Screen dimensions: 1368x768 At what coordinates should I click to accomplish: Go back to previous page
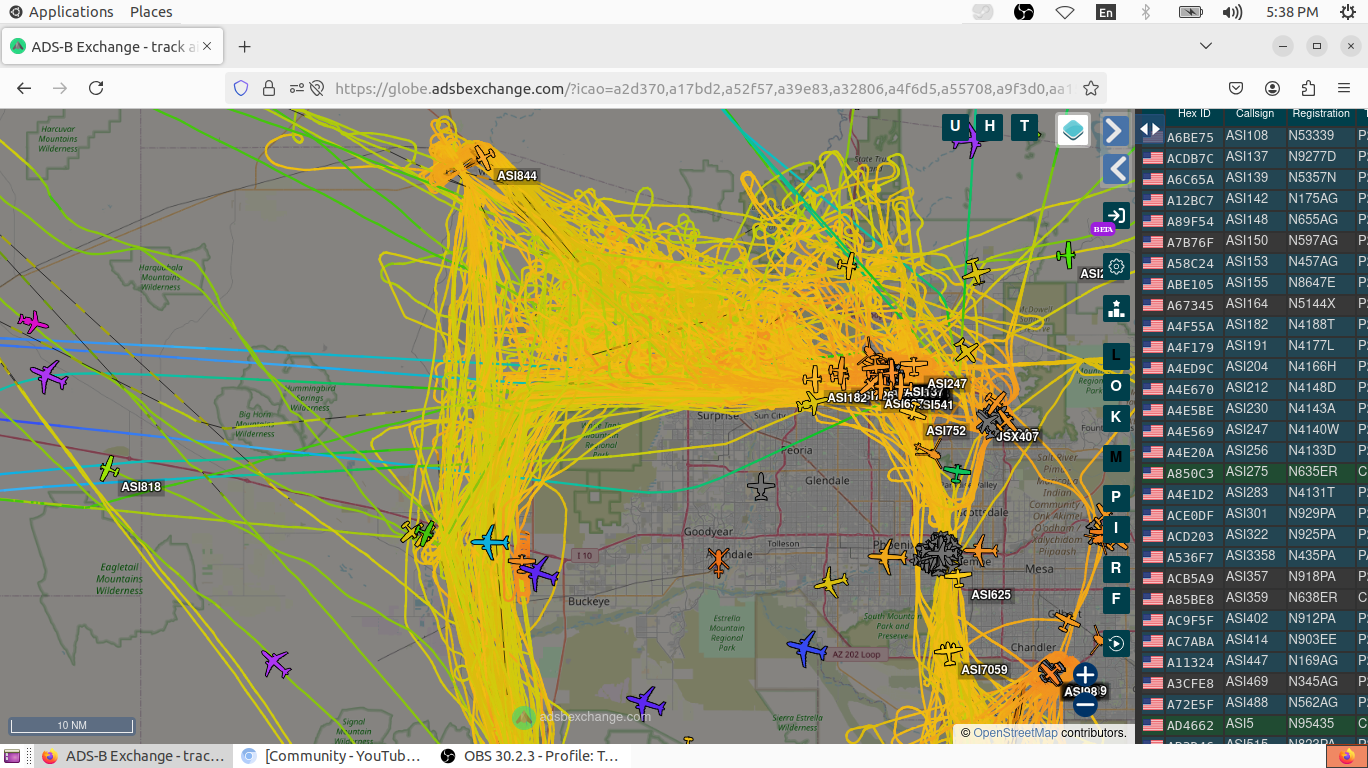24,88
